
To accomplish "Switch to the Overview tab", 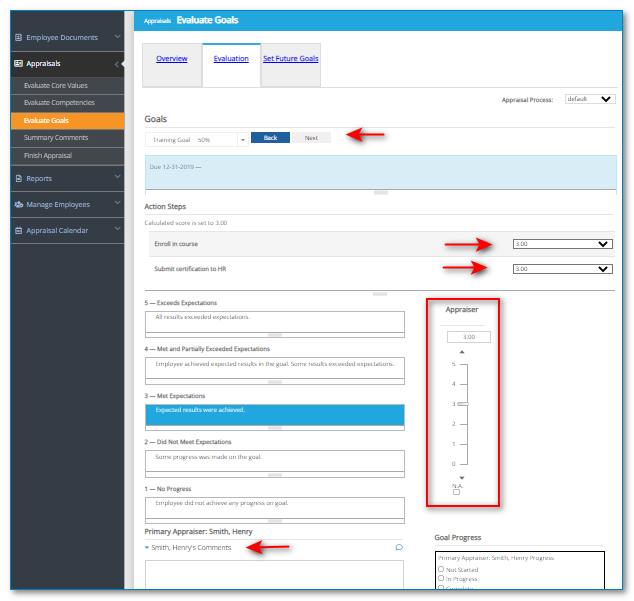I will click(x=172, y=59).
